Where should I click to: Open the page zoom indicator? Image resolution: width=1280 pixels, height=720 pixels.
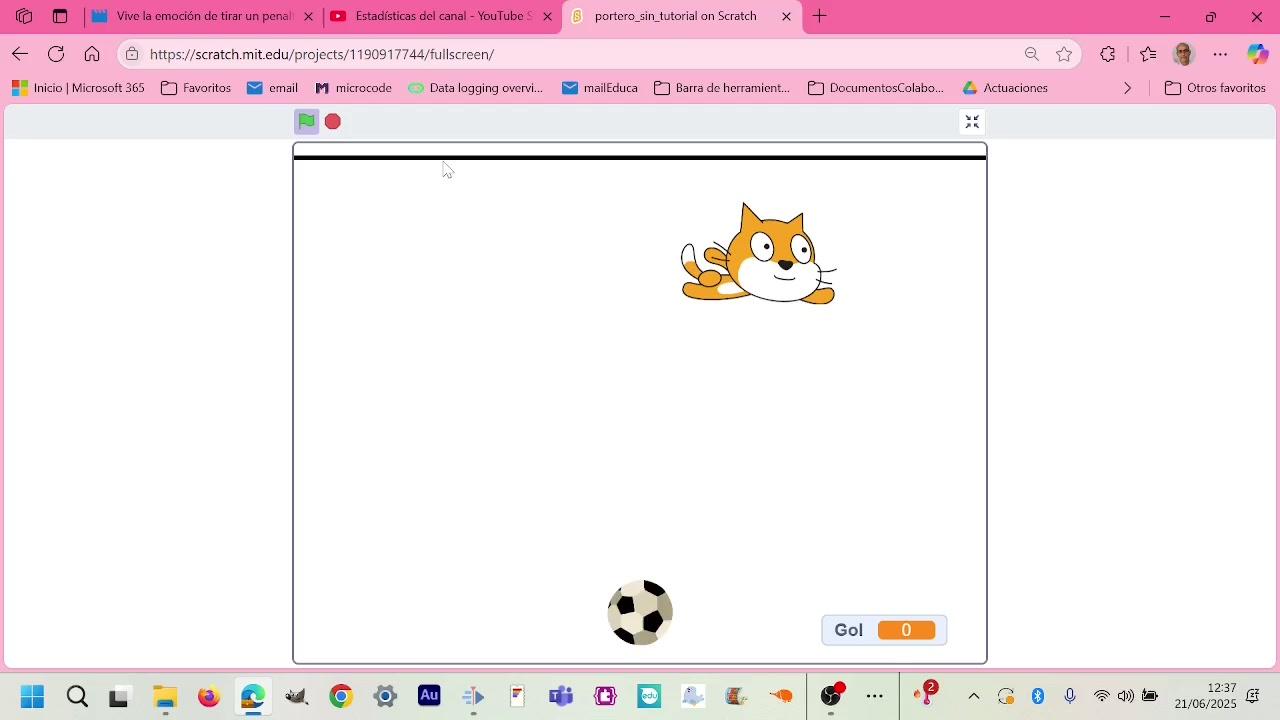(x=1032, y=54)
